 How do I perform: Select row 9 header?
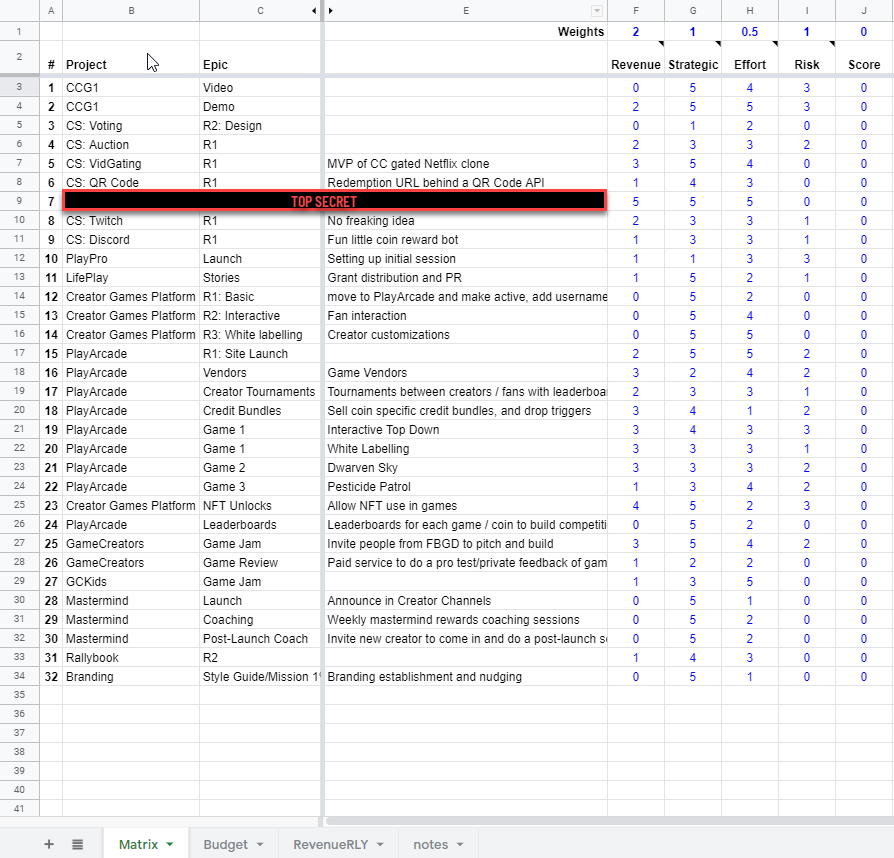pyautogui.click(x=19, y=201)
